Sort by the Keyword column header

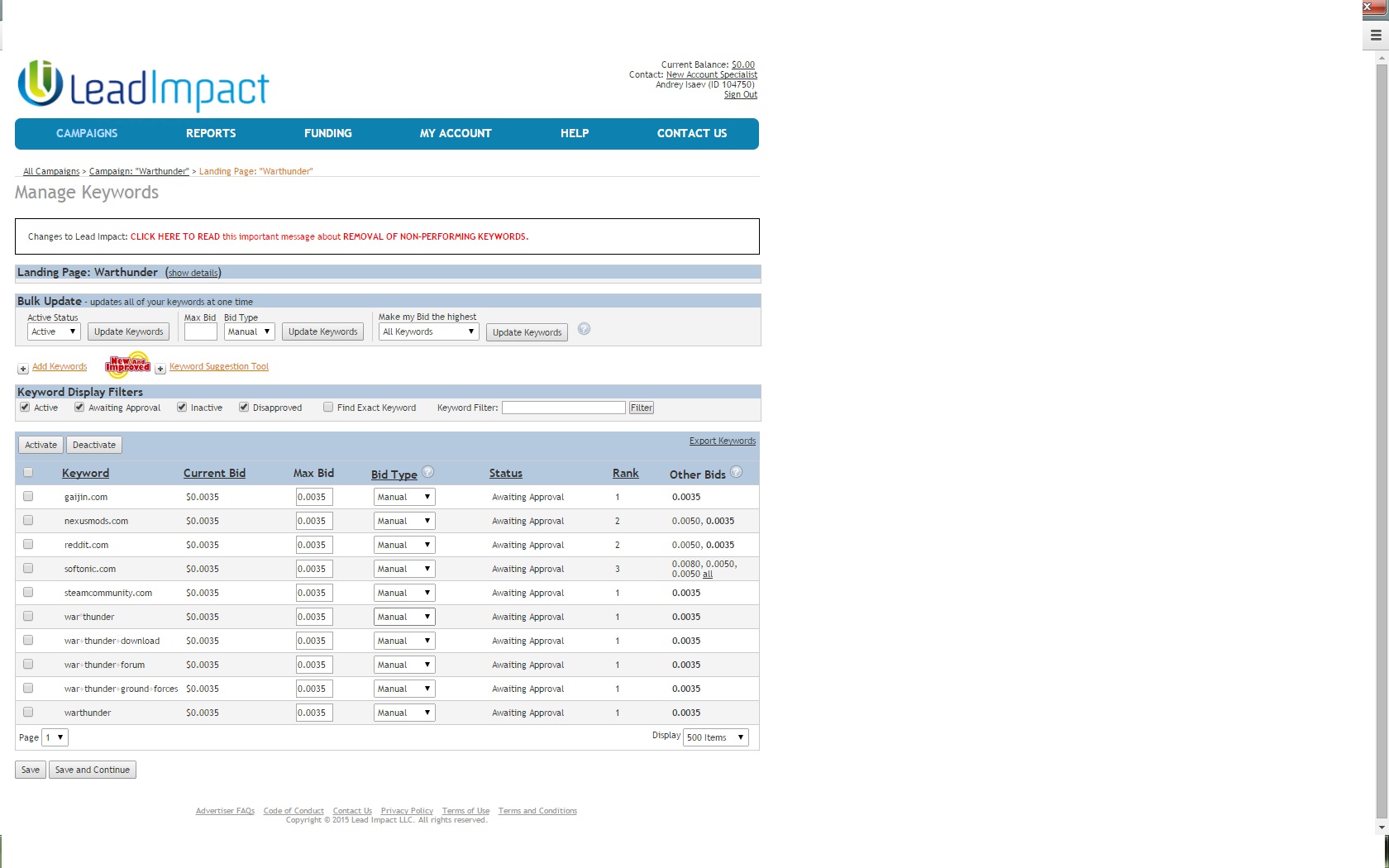[x=85, y=473]
